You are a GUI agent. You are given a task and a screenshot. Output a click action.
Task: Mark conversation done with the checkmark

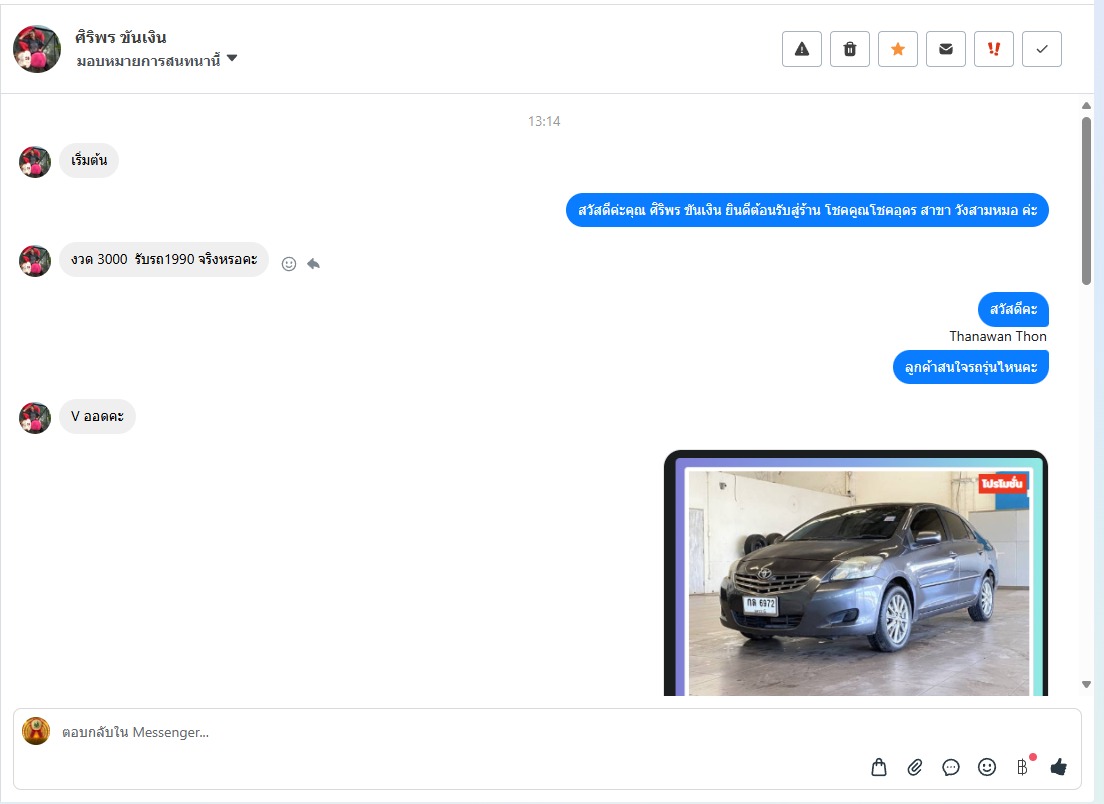pos(1042,49)
